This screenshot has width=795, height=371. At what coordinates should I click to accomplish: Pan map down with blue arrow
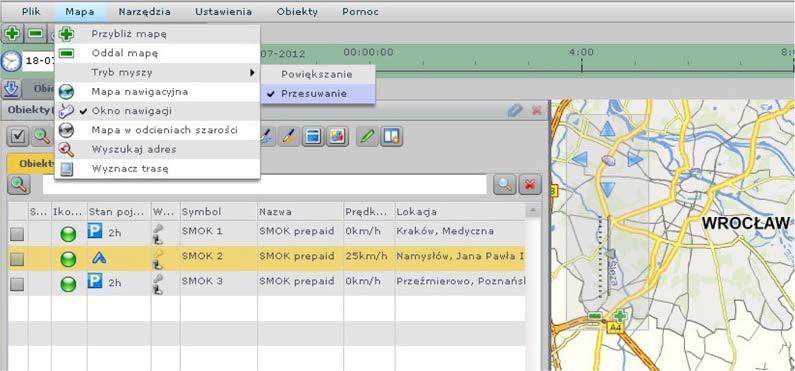coord(607,189)
